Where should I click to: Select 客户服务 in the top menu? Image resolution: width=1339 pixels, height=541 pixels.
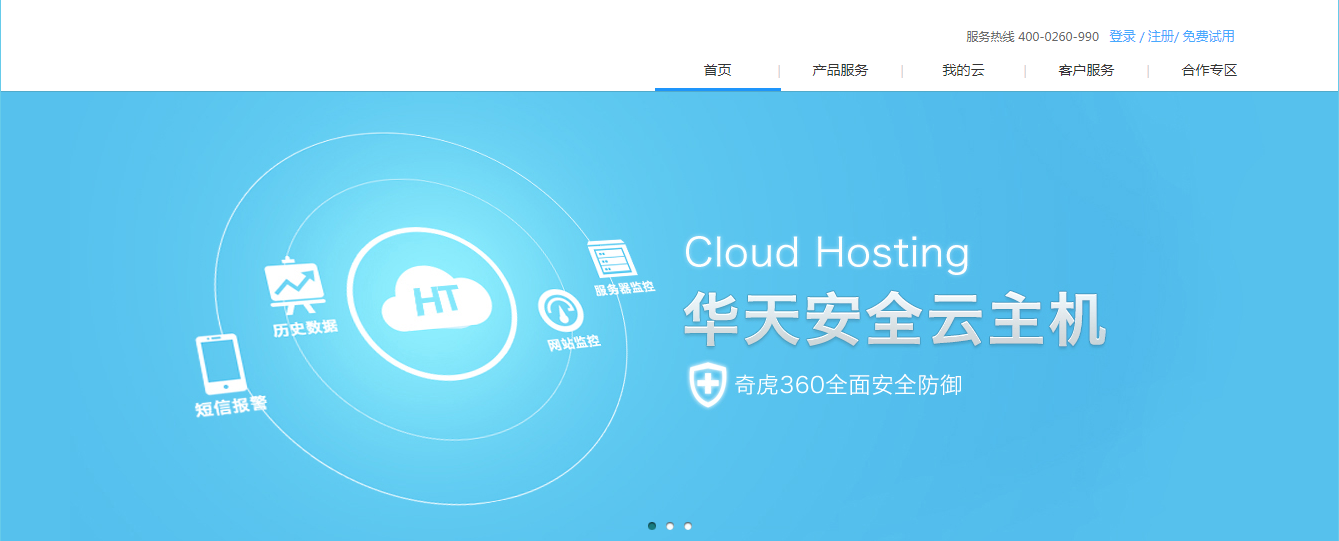(1086, 70)
